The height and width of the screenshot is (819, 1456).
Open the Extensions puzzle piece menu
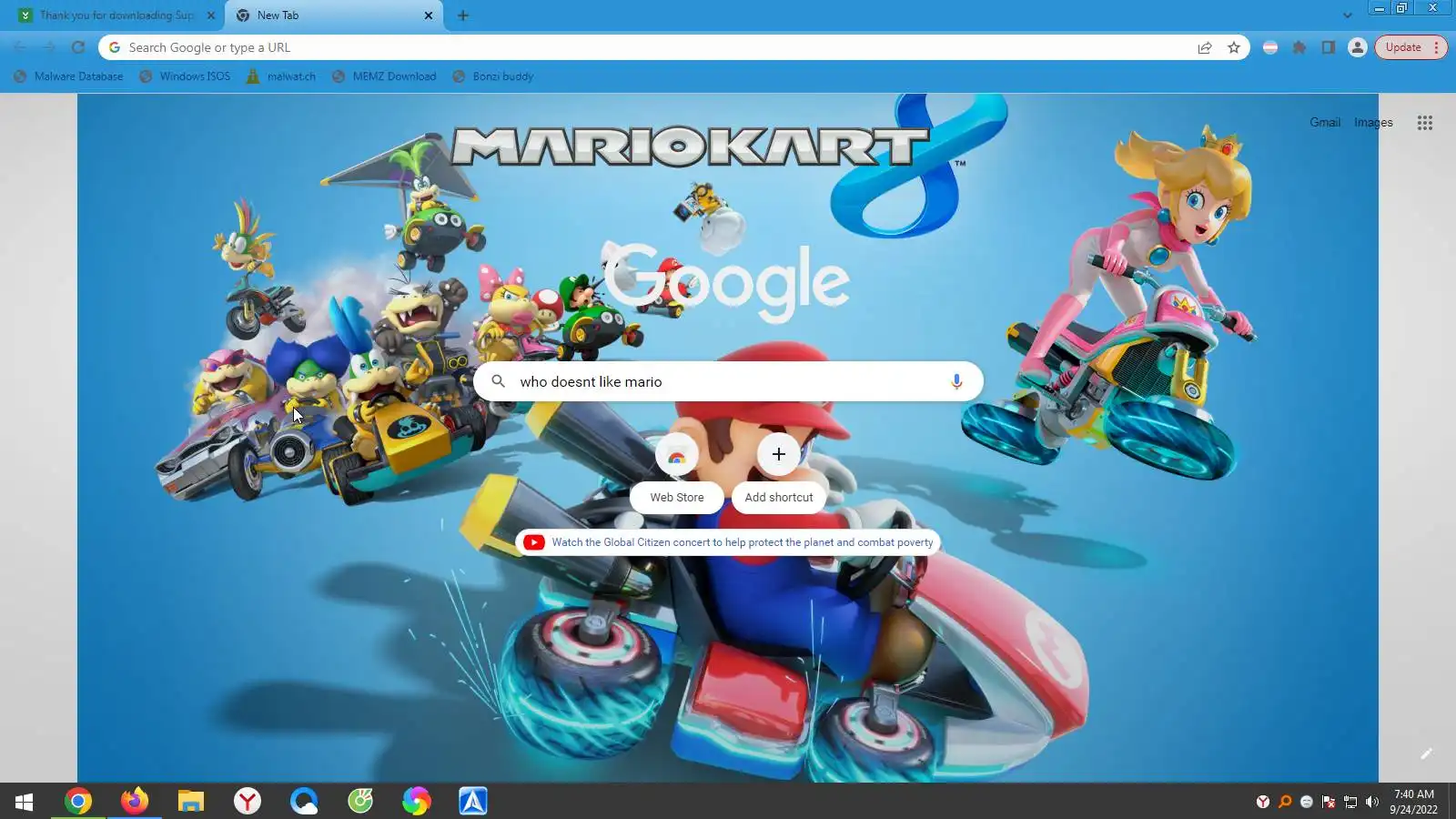click(x=1299, y=47)
